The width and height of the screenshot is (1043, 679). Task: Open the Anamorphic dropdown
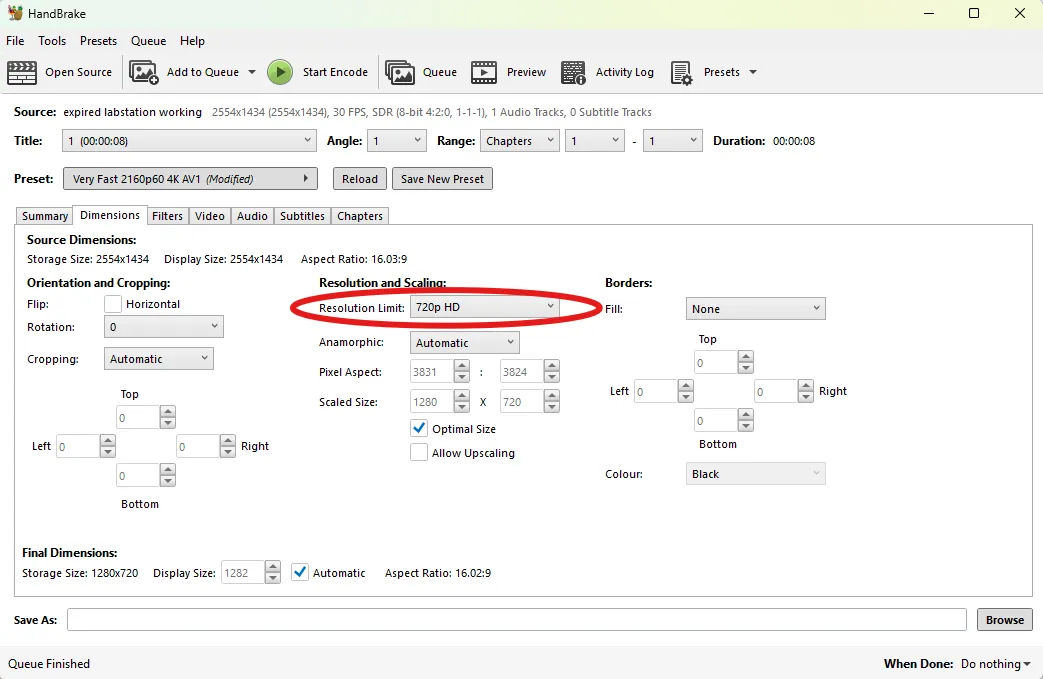[464, 342]
